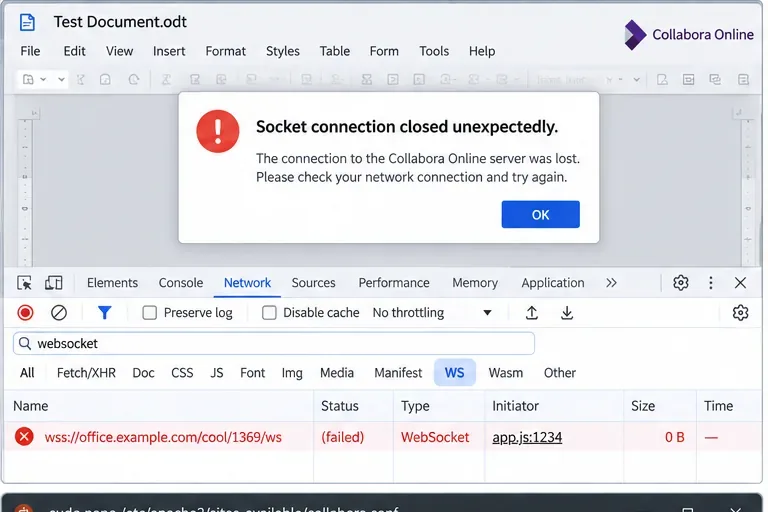This screenshot has width=768, height=512.
Task: Toggle the WS request filter
Action: [x=455, y=373]
